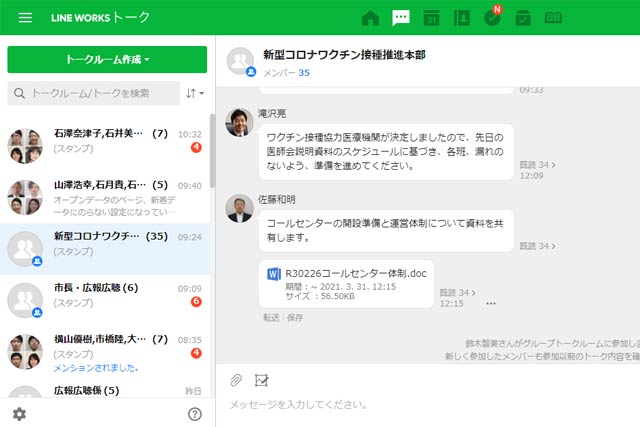Click the image attach icon
The image size is (640, 427).
tap(261, 380)
